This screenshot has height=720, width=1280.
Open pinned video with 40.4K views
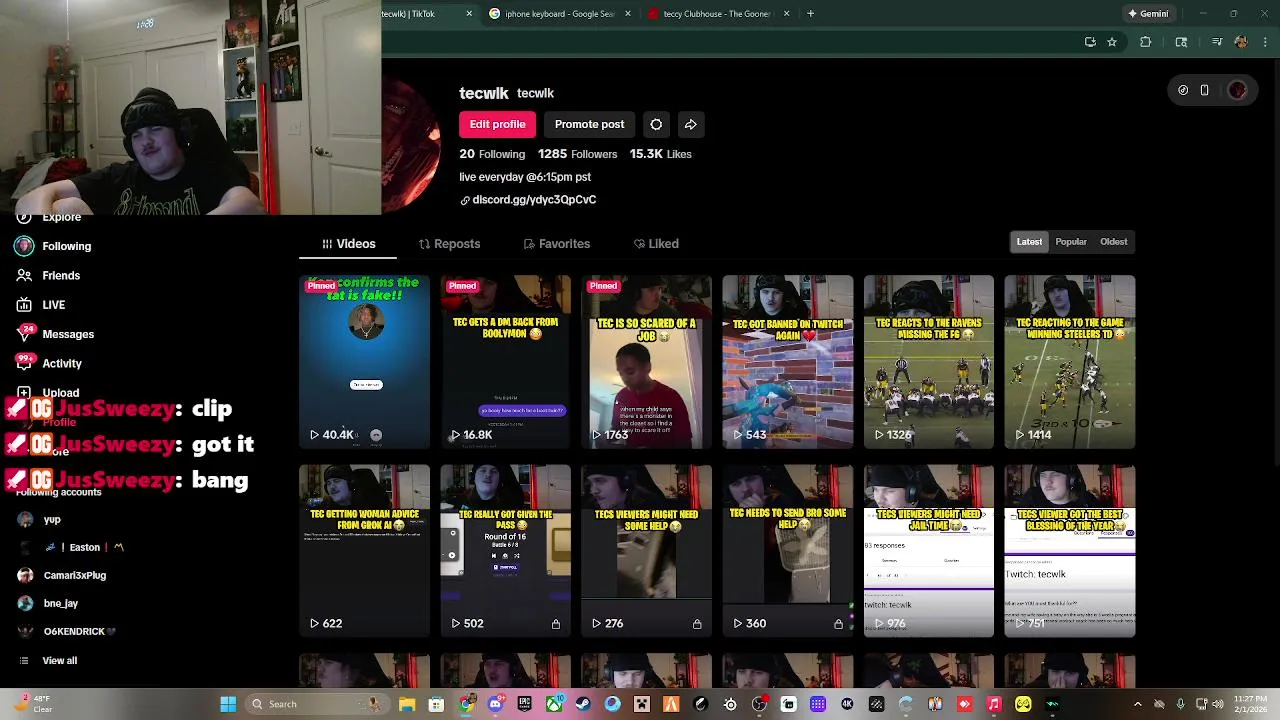click(x=364, y=362)
